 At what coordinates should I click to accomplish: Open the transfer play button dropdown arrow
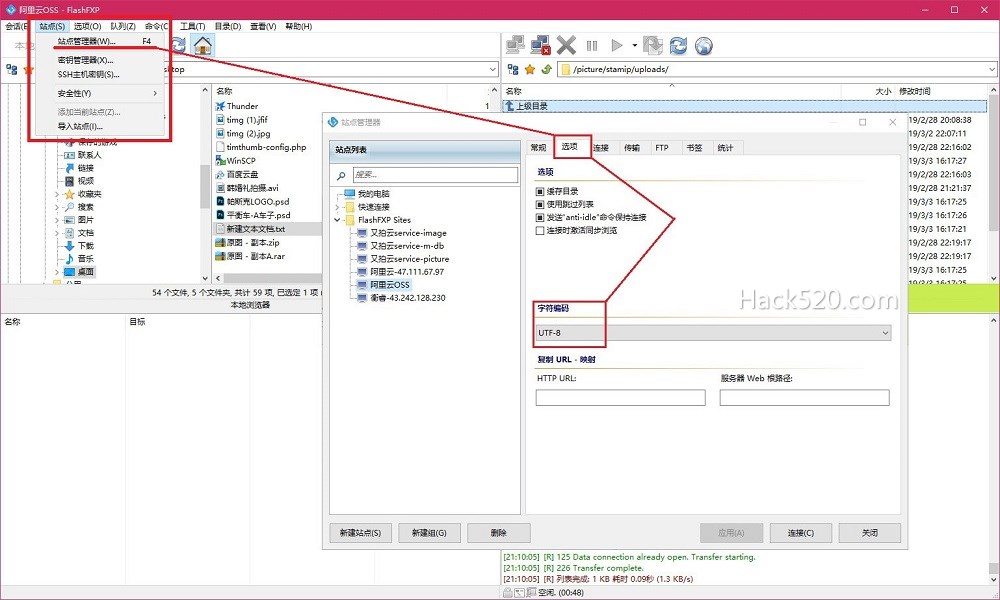635,45
